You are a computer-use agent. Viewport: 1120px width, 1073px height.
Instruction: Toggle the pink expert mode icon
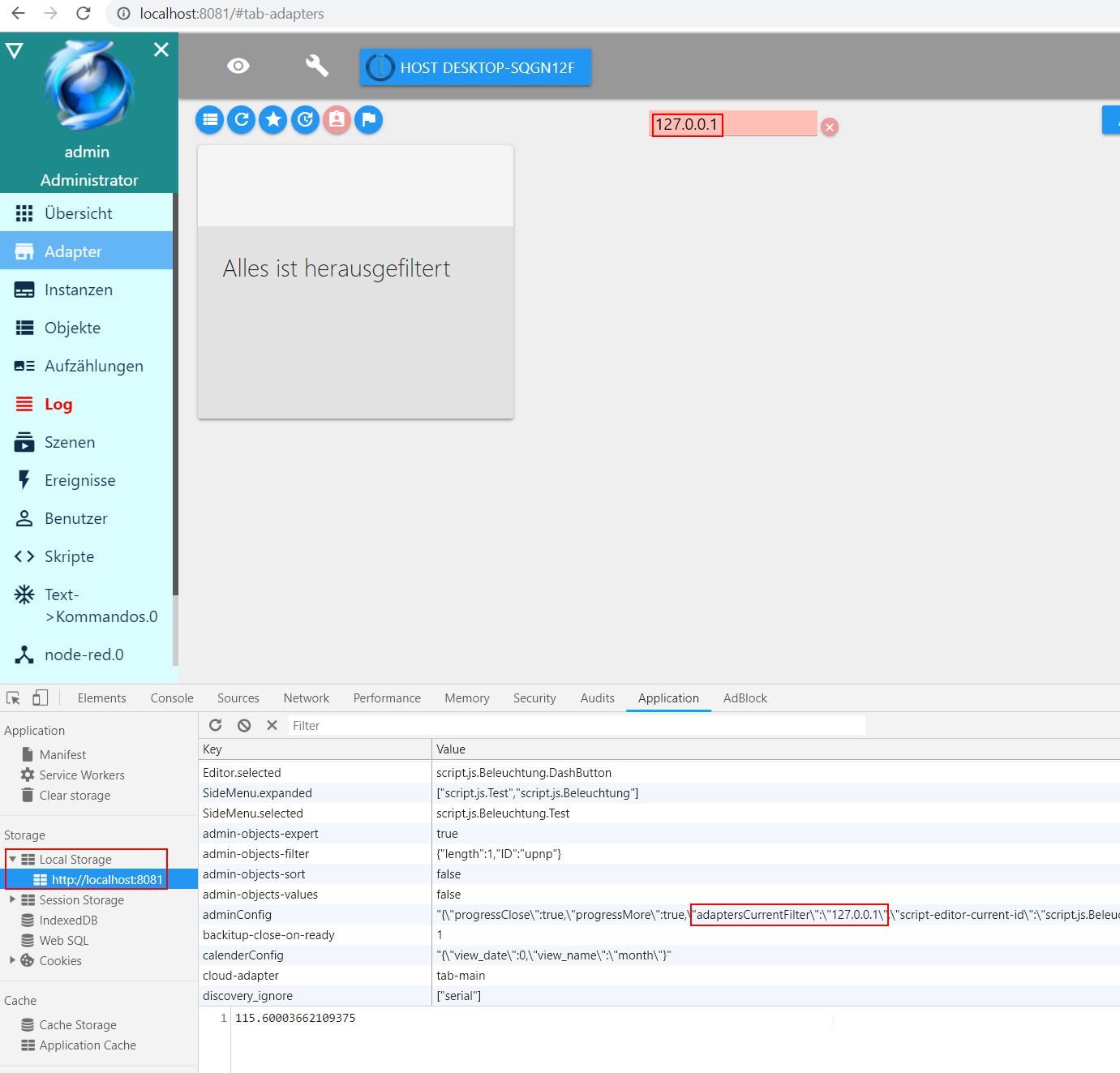click(x=337, y=120)
